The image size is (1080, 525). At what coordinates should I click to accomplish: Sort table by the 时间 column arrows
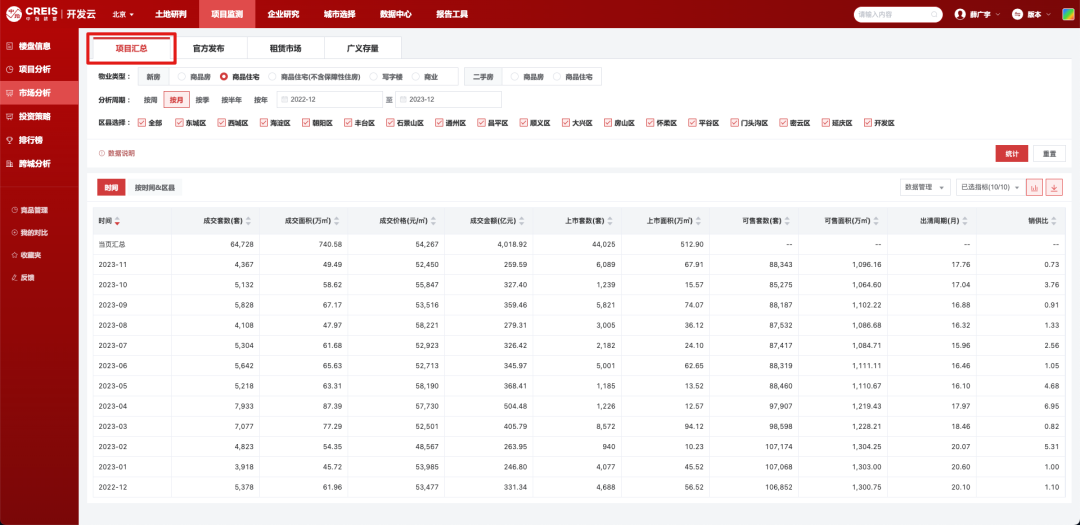[118, 222]
